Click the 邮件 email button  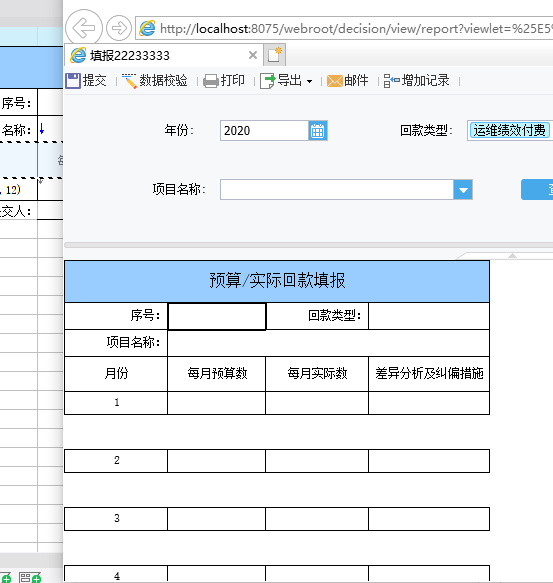click(x=348, y=80)
